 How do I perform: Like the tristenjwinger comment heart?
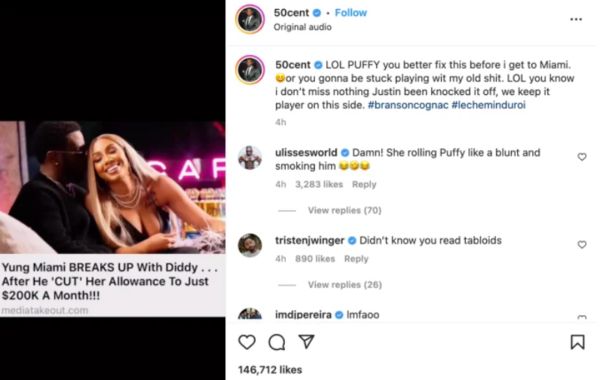(x=582, y=245)
